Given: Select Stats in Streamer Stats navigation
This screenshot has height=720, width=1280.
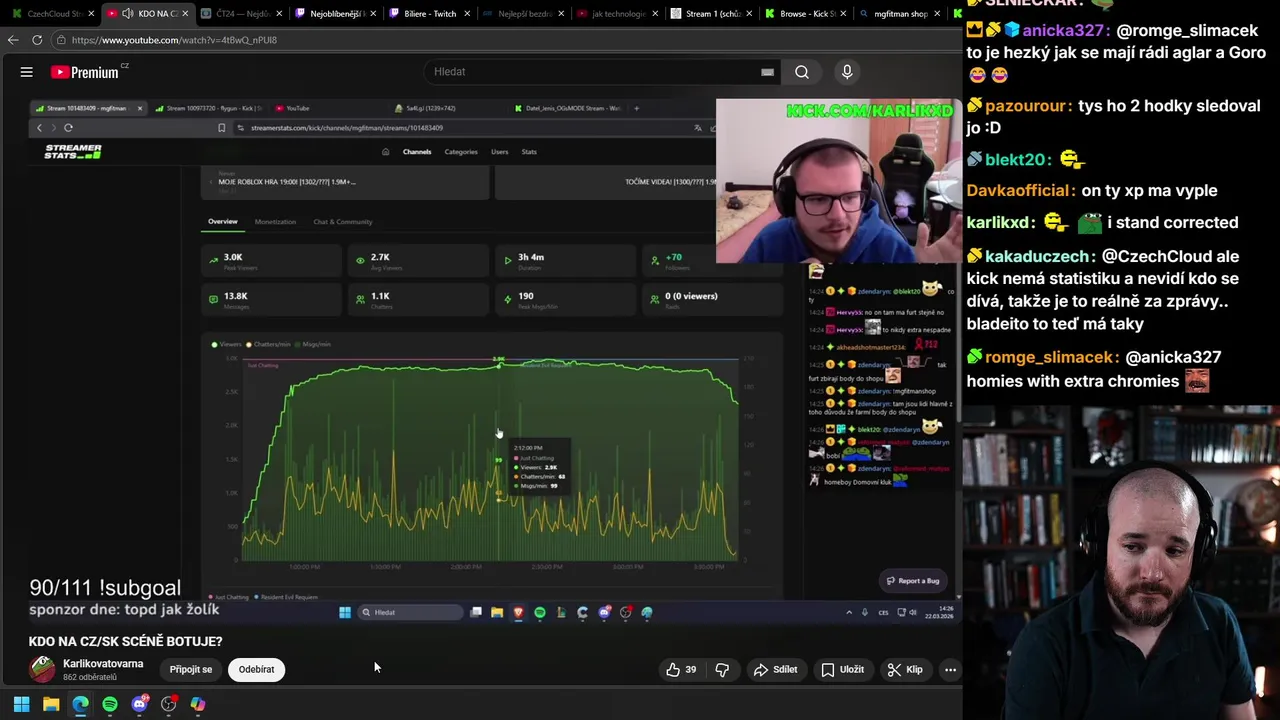Looking at the screenshot, I should pyautogui.click(x=529, y=152).
